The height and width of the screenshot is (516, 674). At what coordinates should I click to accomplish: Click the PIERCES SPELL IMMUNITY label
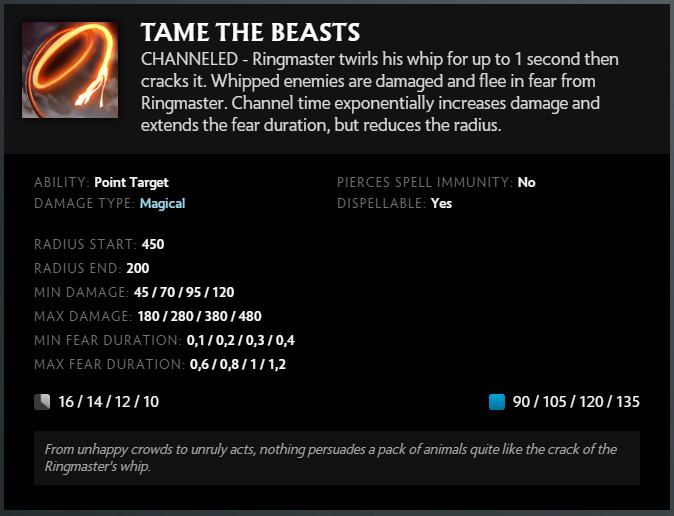[425, 183]
